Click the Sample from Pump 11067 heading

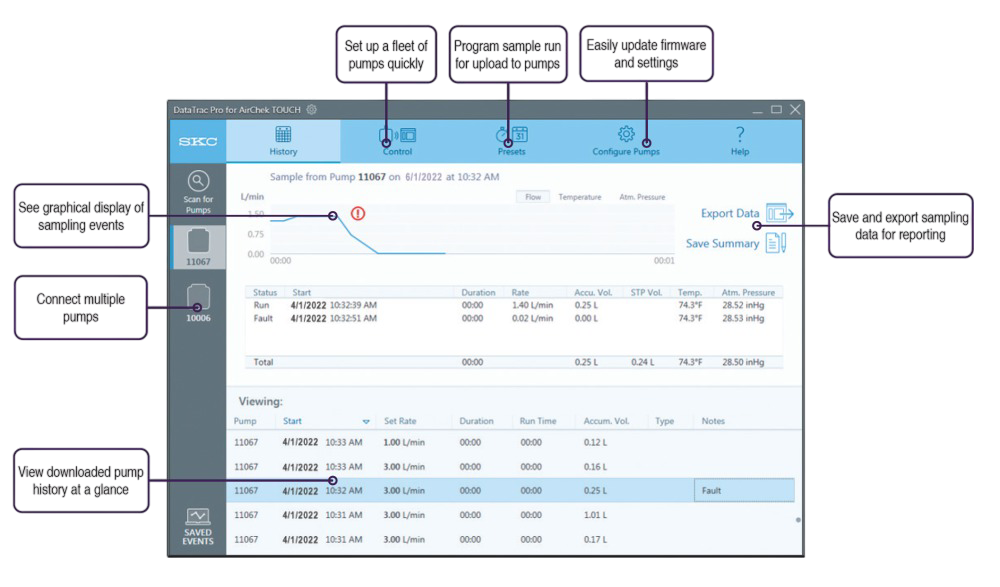[385, 177]
